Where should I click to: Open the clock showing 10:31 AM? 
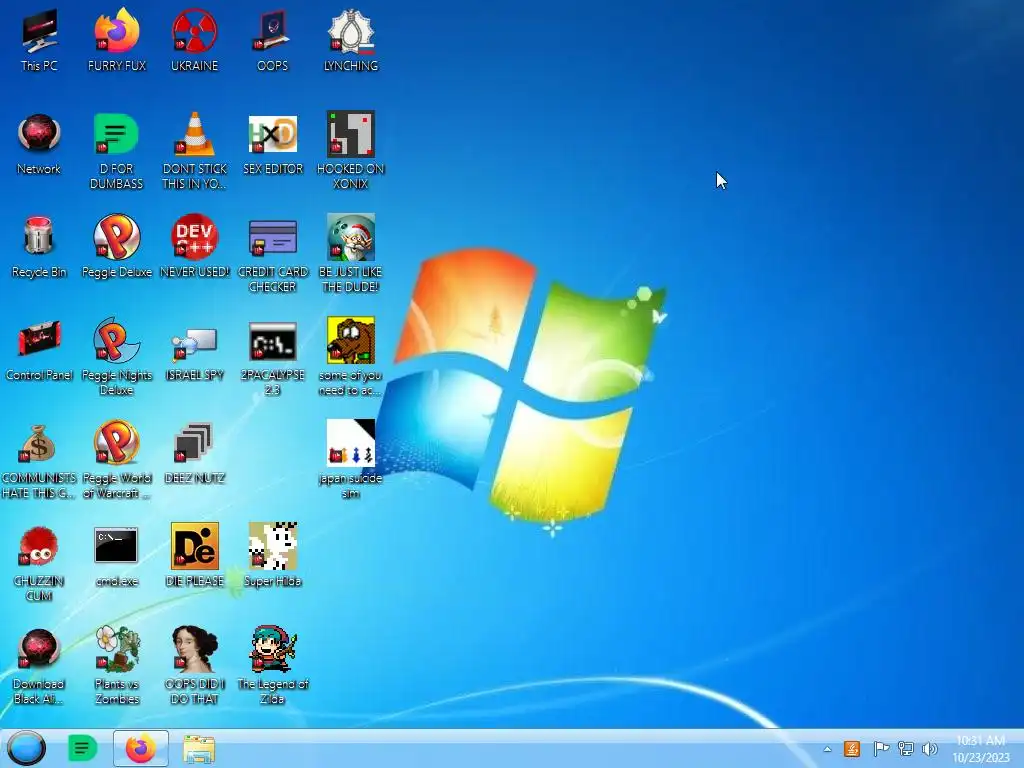980,748
